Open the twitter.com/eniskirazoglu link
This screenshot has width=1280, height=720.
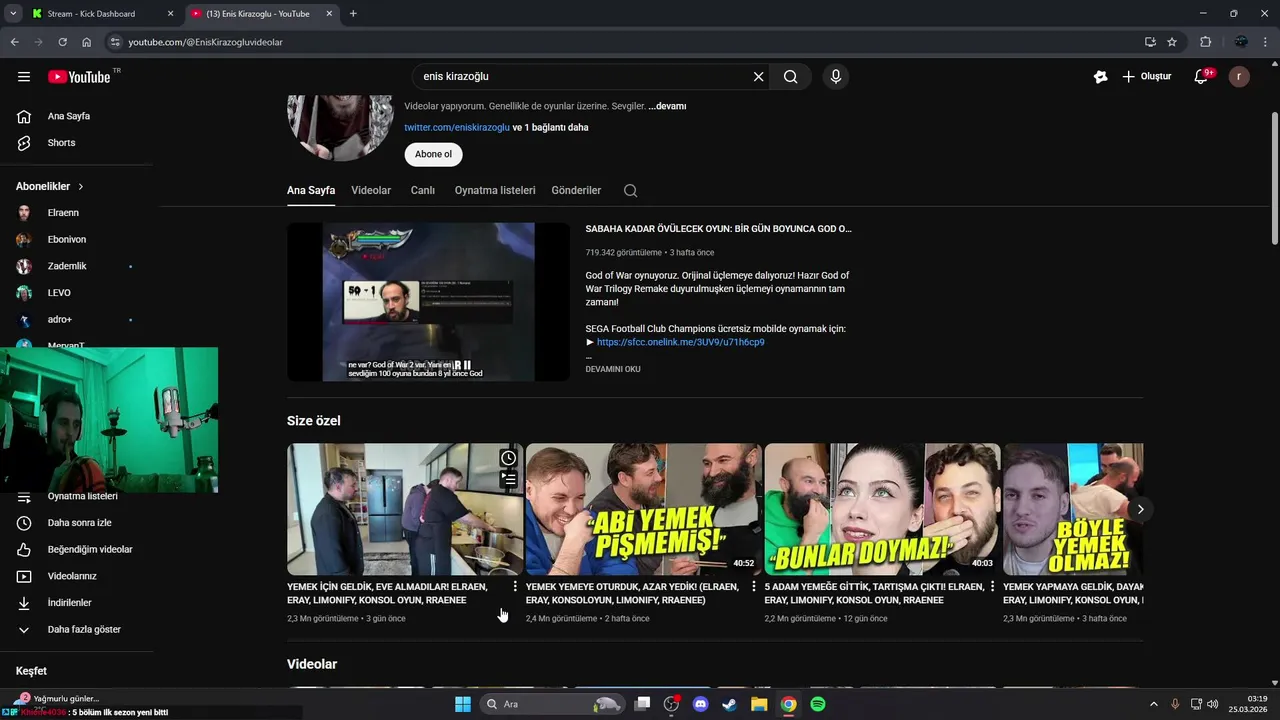[457, 127]
